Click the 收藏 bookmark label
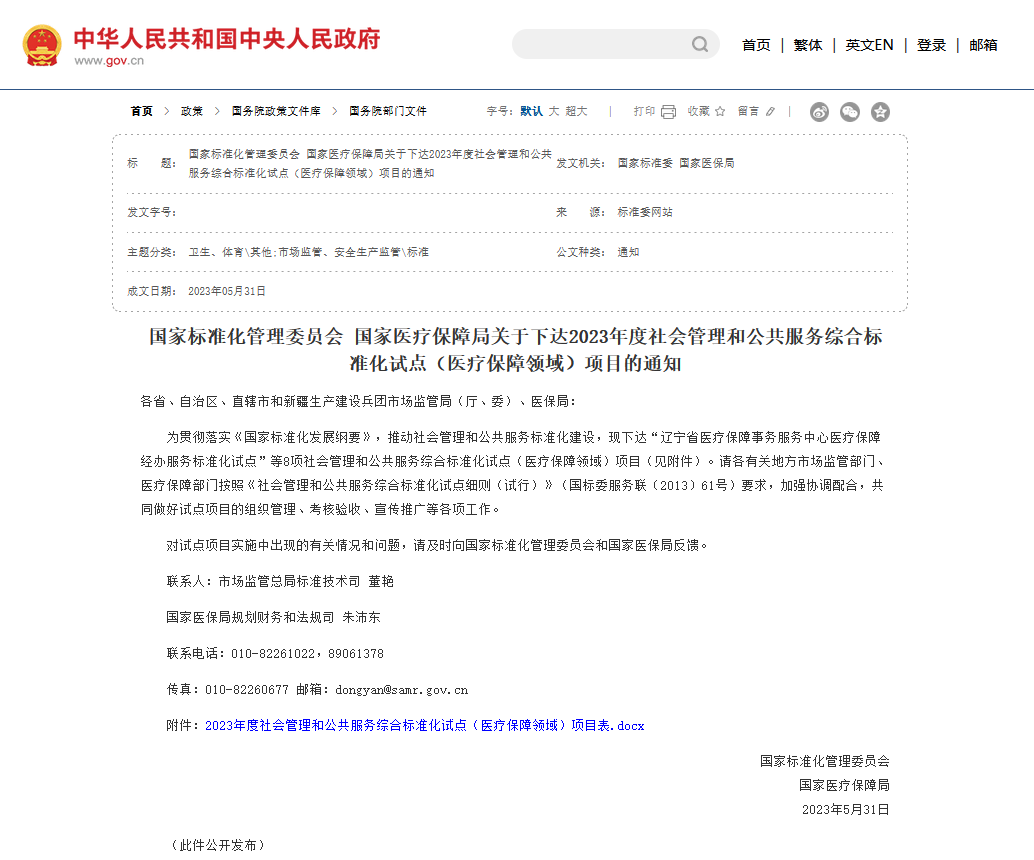Image resolution: width=1034 pixels, height=860 pixels. [x=698, y=111]
